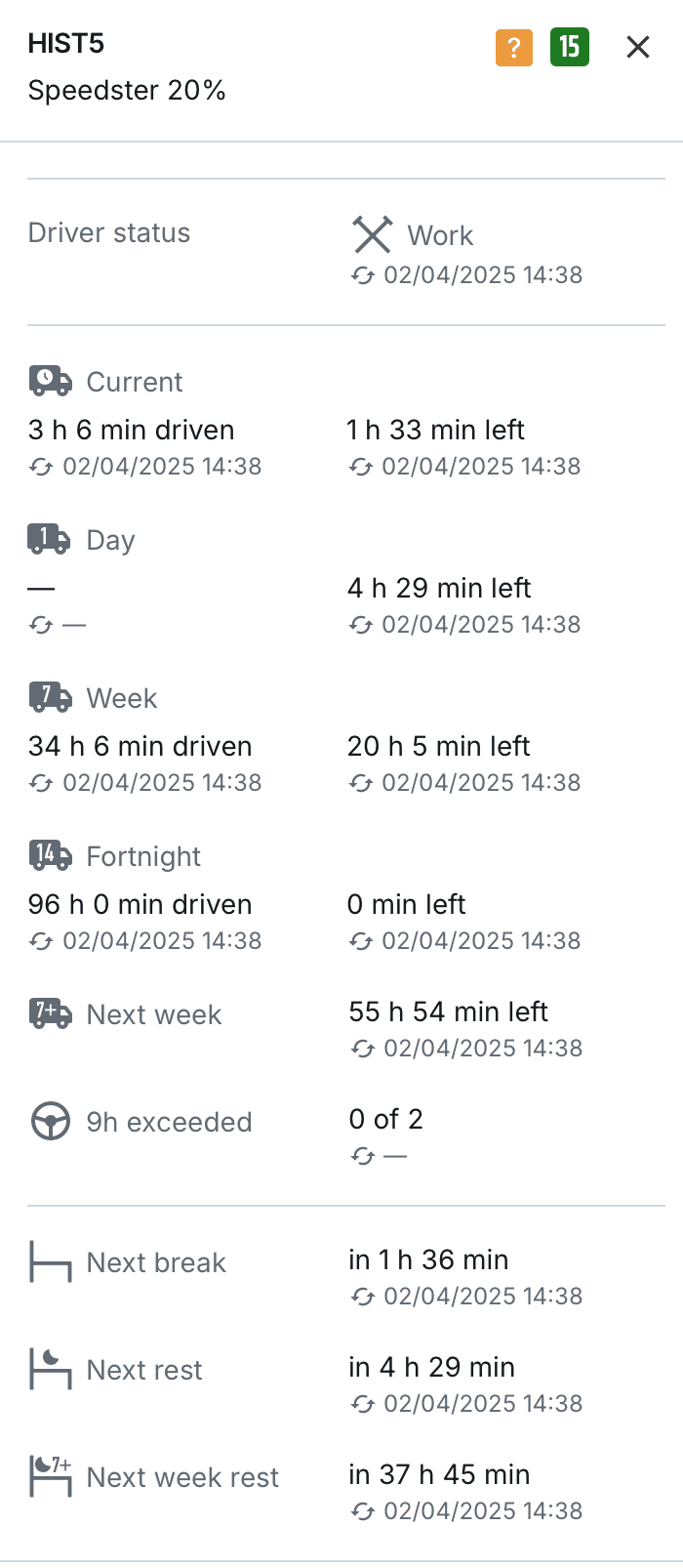Click the green 15 badge
This screenshot has height=1568, width=683.
[x=570, y=47]
